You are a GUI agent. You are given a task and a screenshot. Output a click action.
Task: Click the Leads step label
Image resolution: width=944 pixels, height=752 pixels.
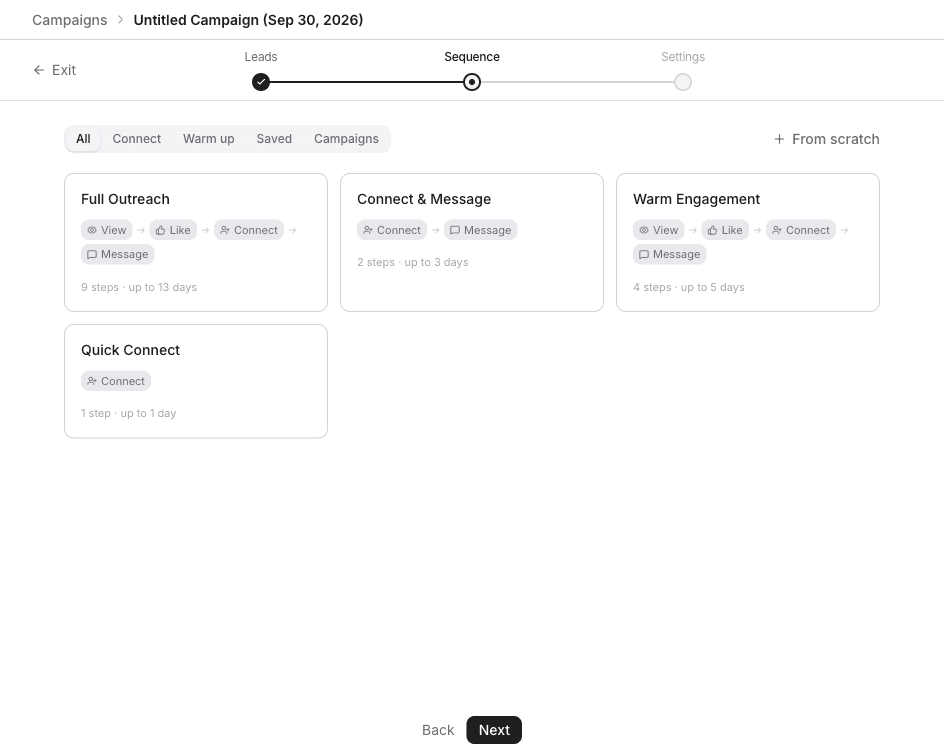[261, 57]
